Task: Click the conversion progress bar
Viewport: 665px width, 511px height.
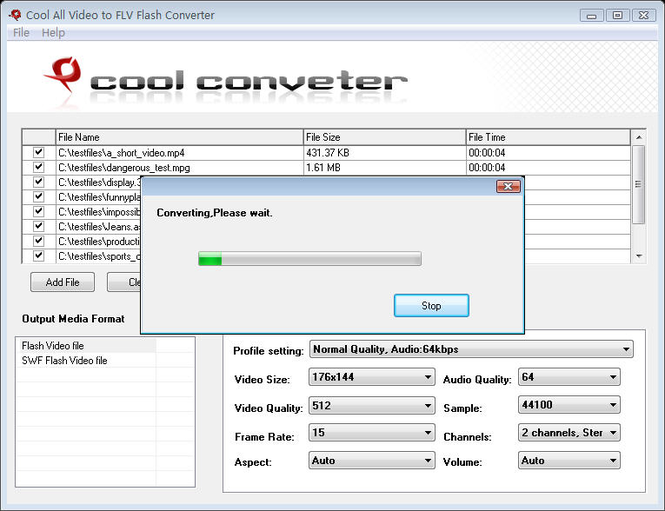Action: (x=310, y=258)
